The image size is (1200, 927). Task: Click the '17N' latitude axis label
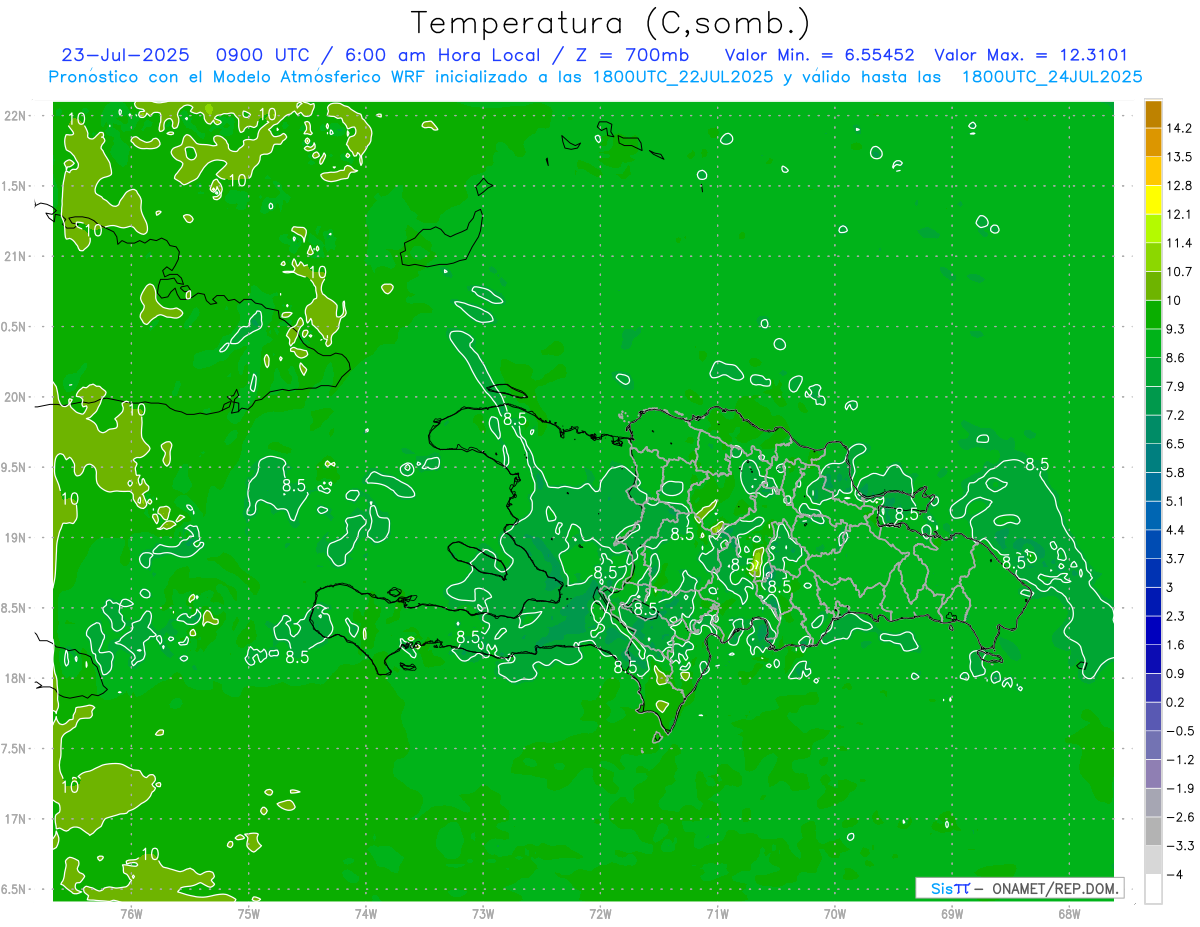pos(16,820)
